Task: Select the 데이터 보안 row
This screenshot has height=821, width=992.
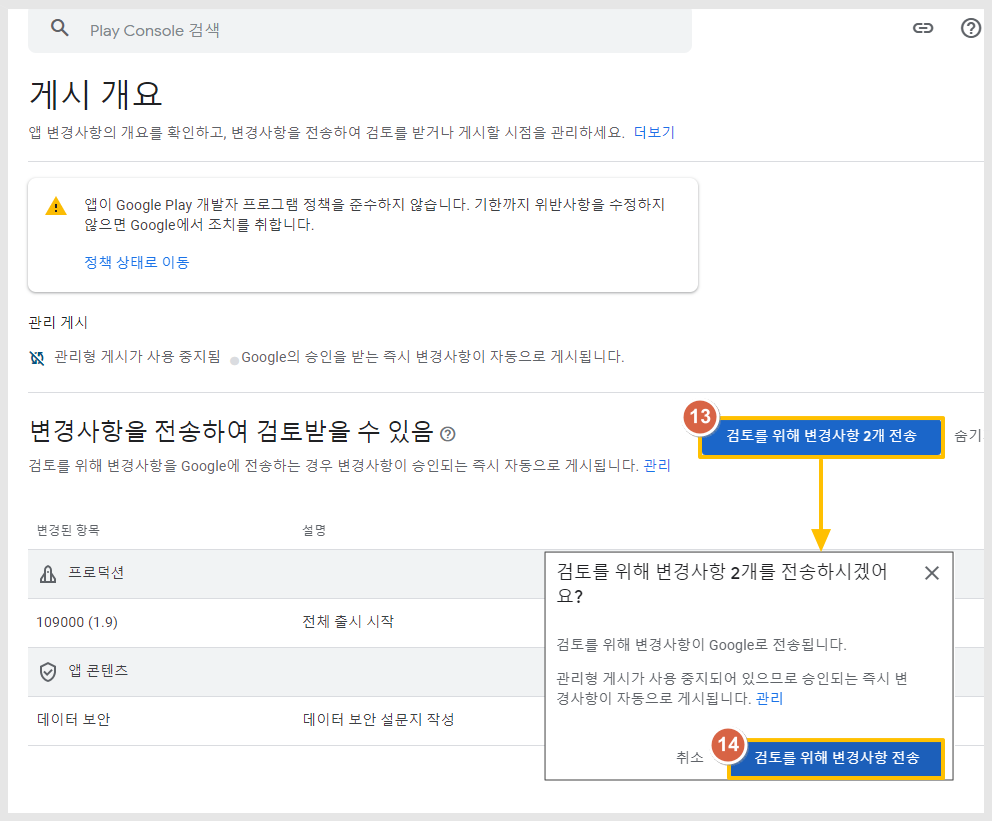Action: [73, 720]
